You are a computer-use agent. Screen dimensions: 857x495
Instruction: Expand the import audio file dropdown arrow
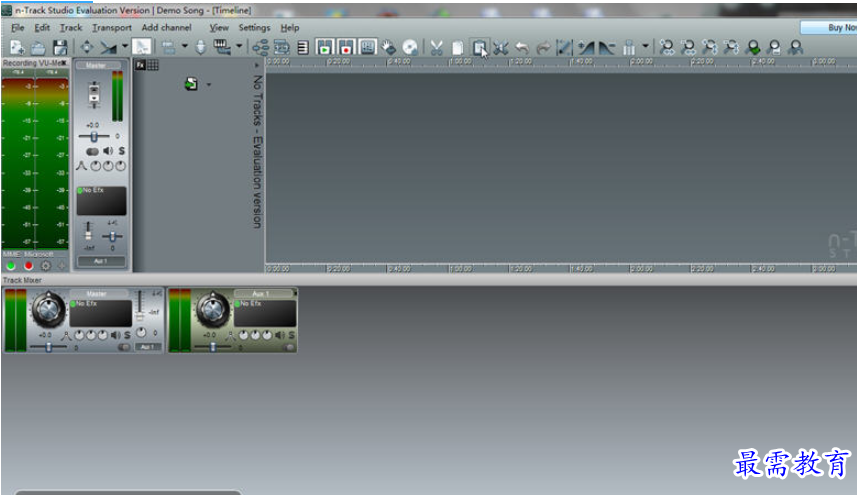[x=209, y=85]
